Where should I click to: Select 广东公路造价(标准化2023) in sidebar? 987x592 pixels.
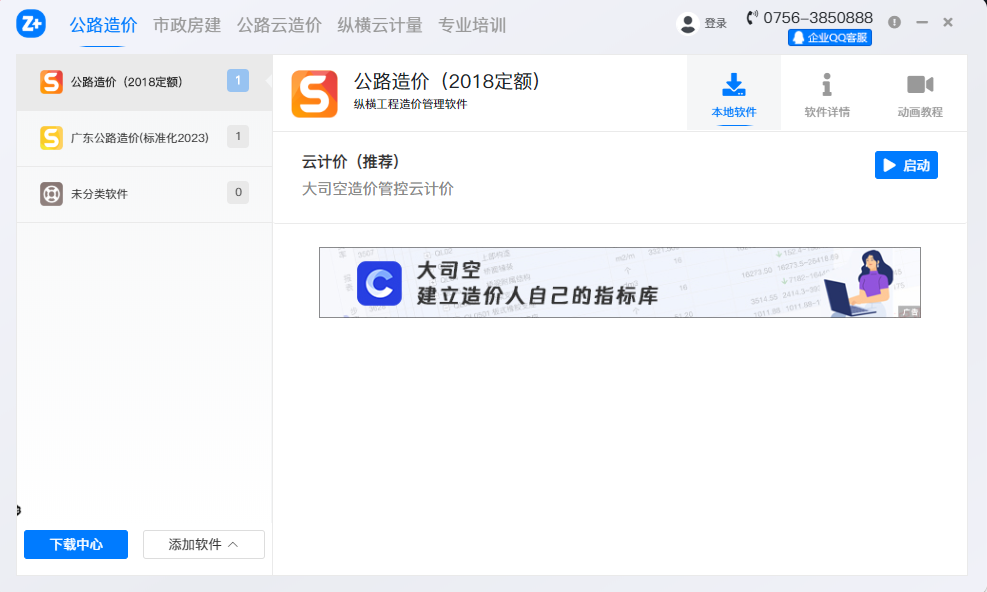coord(144,139)
